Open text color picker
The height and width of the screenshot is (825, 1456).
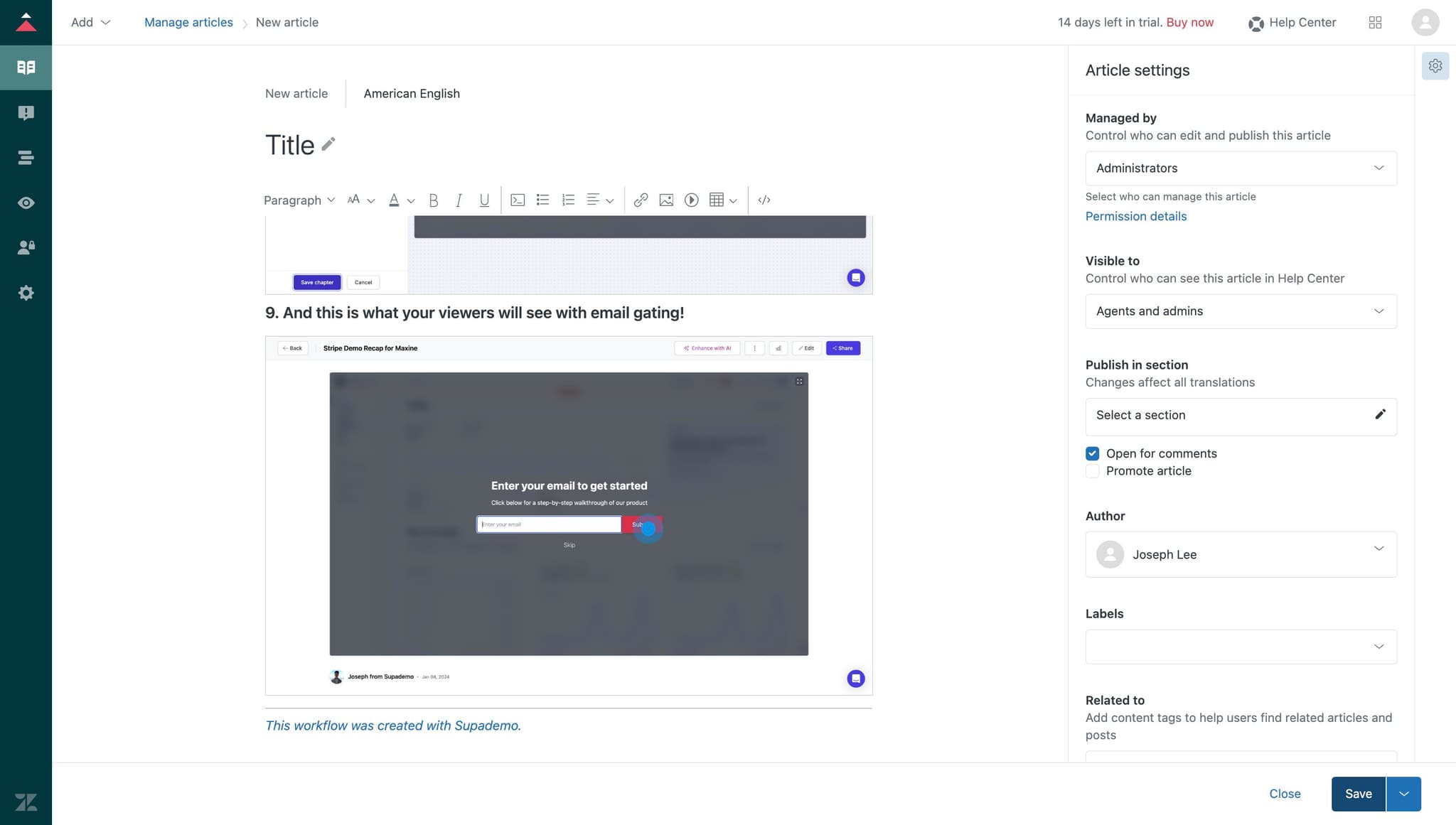(x=395, y=200)
